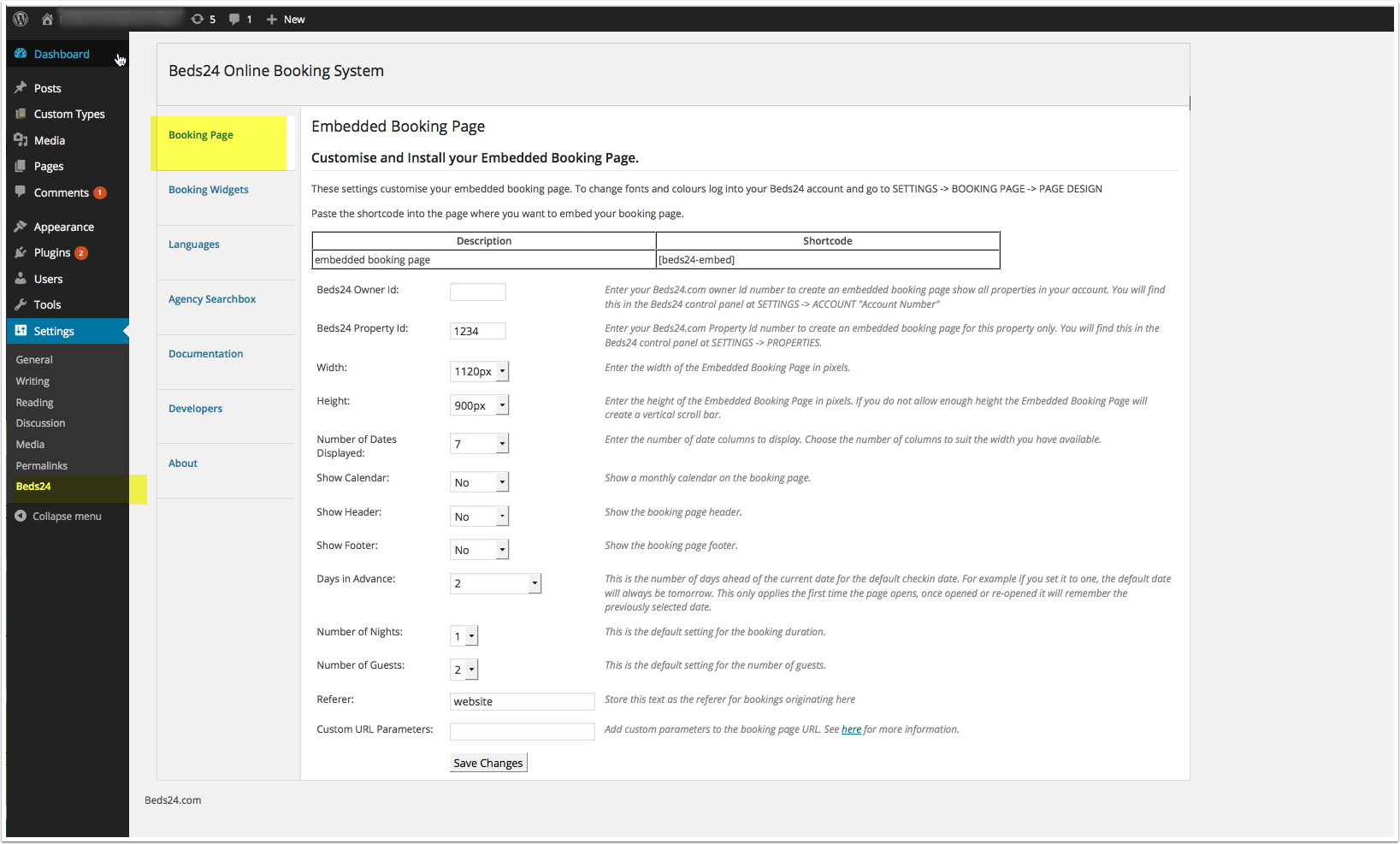Click the Pages icon in sidebar

pos(21,166)
